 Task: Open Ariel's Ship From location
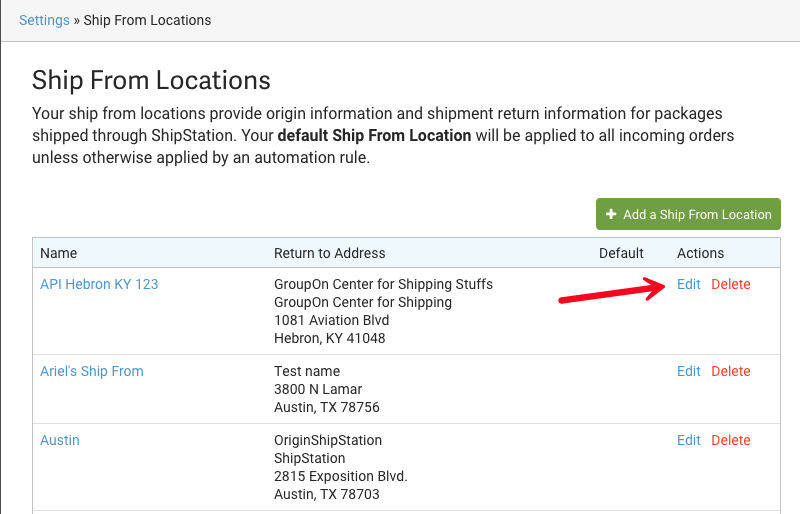tap(92, 371)
